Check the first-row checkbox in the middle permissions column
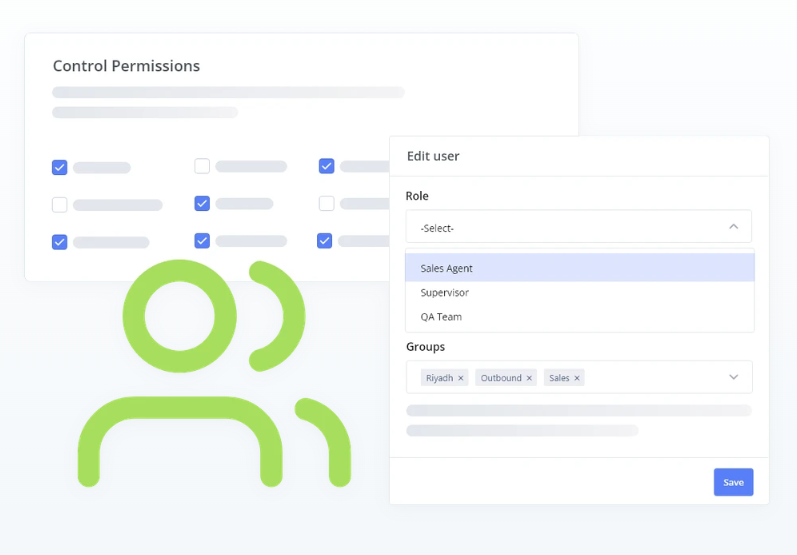 [202, 166]
